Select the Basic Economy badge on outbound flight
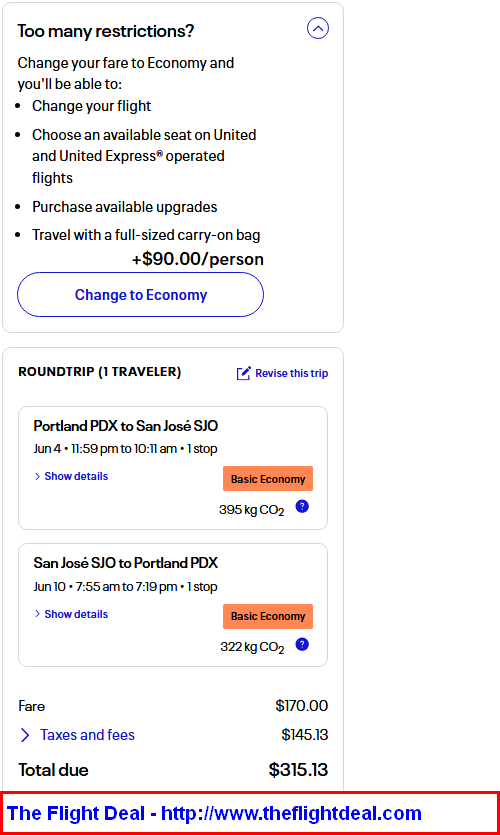 268,479
